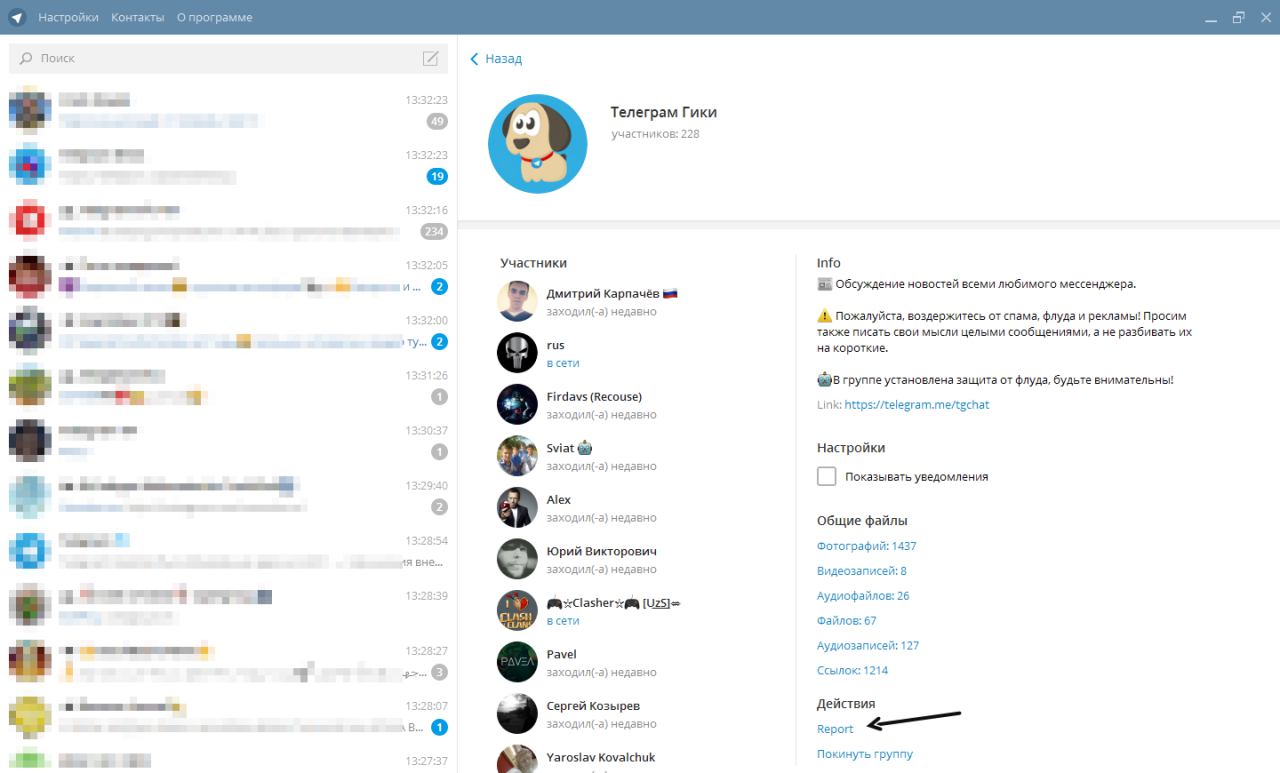Go back using the Назад link
Screen dimensions: 1280x773
tap(496, 59)
